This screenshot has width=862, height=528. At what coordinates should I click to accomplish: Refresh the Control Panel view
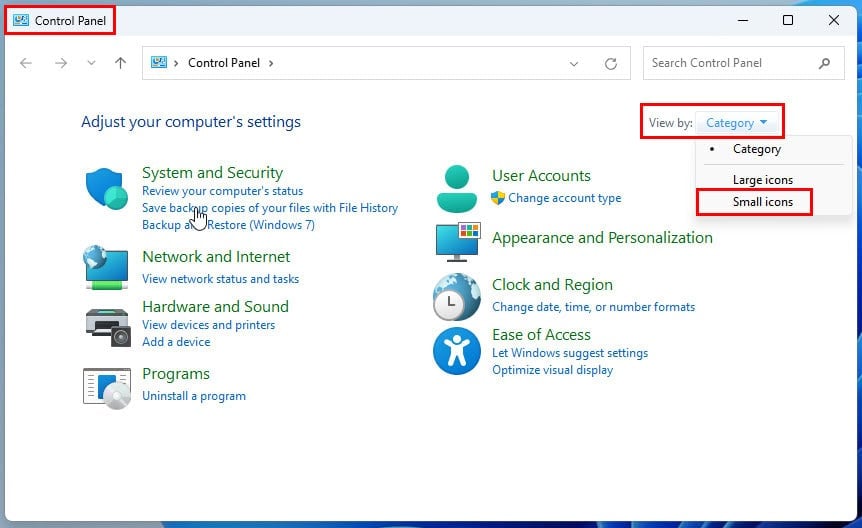(611, 64)
